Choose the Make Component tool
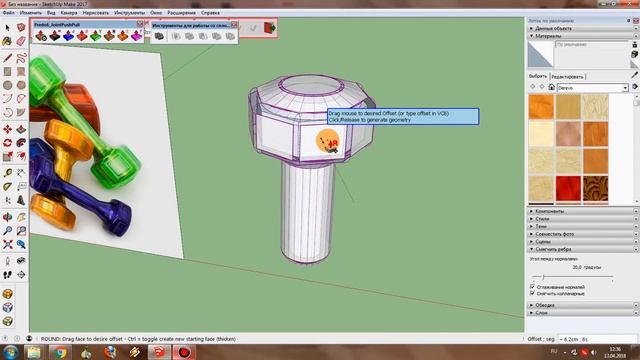The image size is (640, 360). [21, 28]
